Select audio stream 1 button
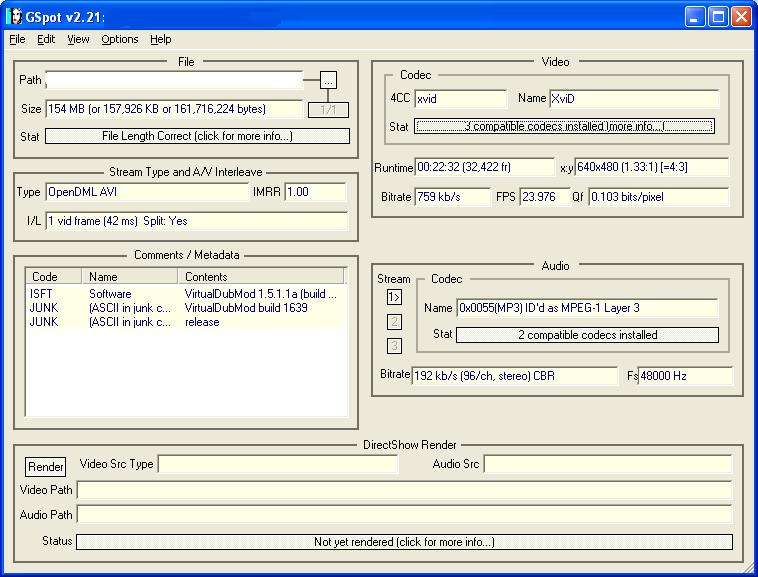This screenshot has height=577, width=758. click(394, 297)
